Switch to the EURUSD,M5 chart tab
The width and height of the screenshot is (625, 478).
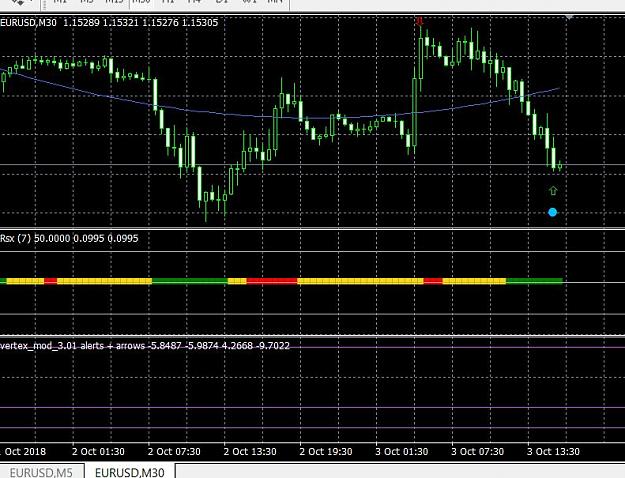click(x=41, y=472)
